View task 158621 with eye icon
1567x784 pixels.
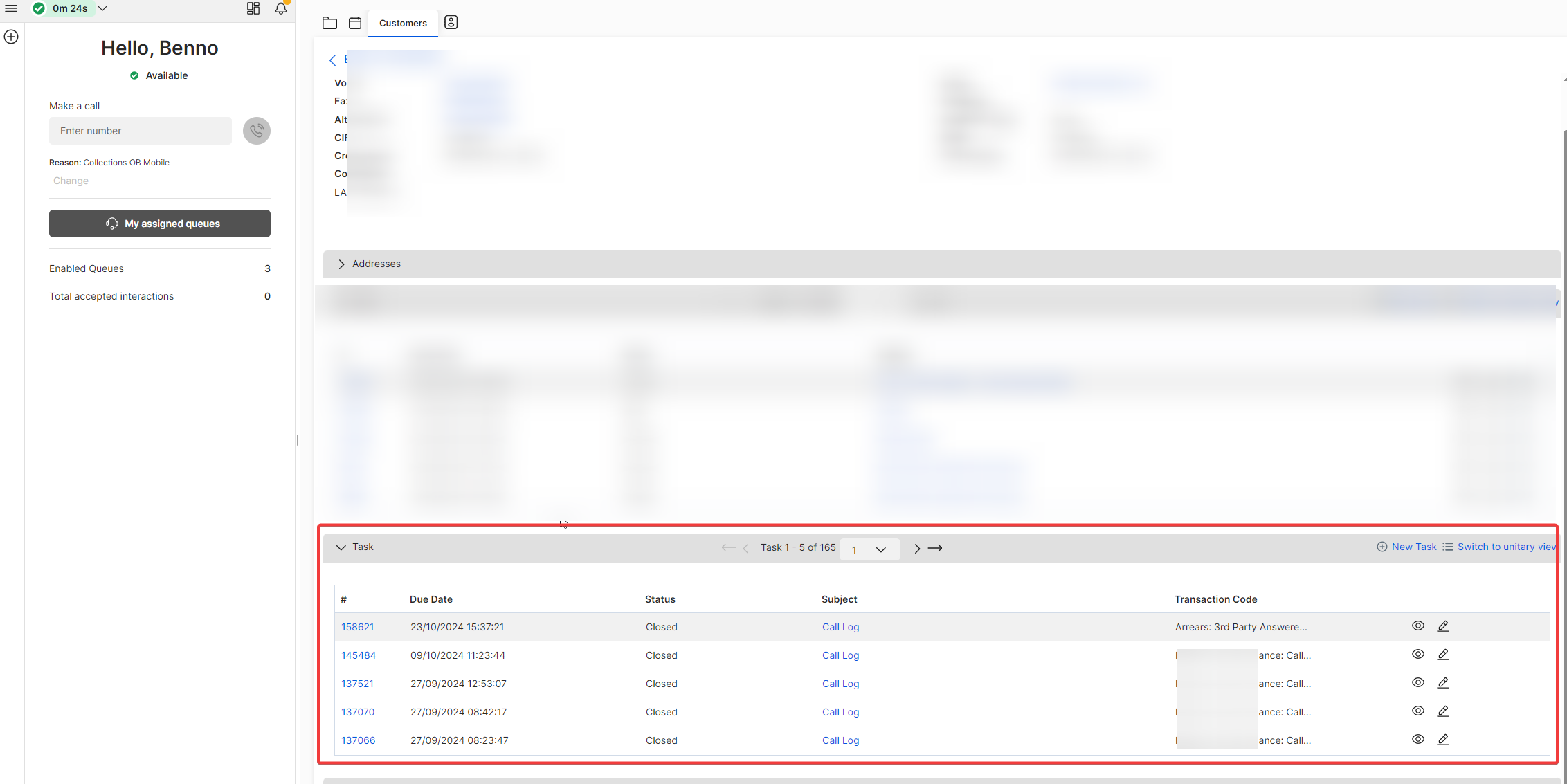(1418, 626)
